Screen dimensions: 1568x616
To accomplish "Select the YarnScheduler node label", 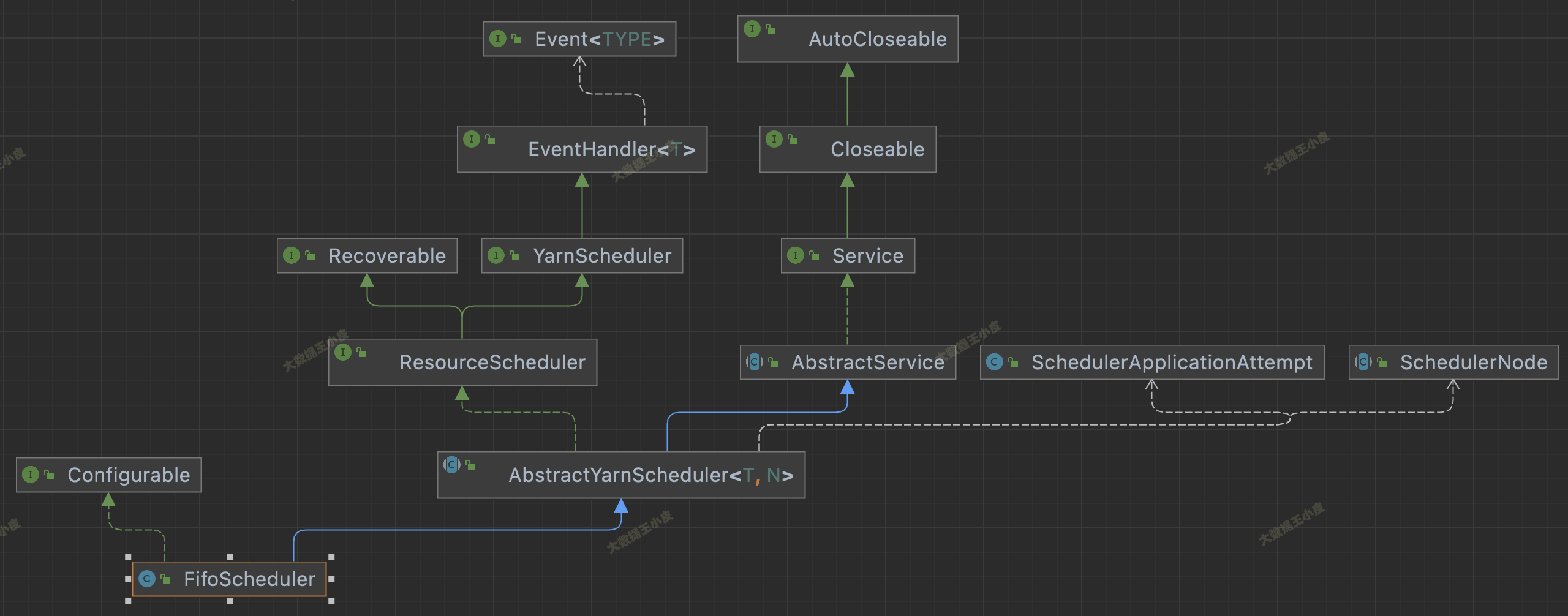I will (x=602, y=256).
